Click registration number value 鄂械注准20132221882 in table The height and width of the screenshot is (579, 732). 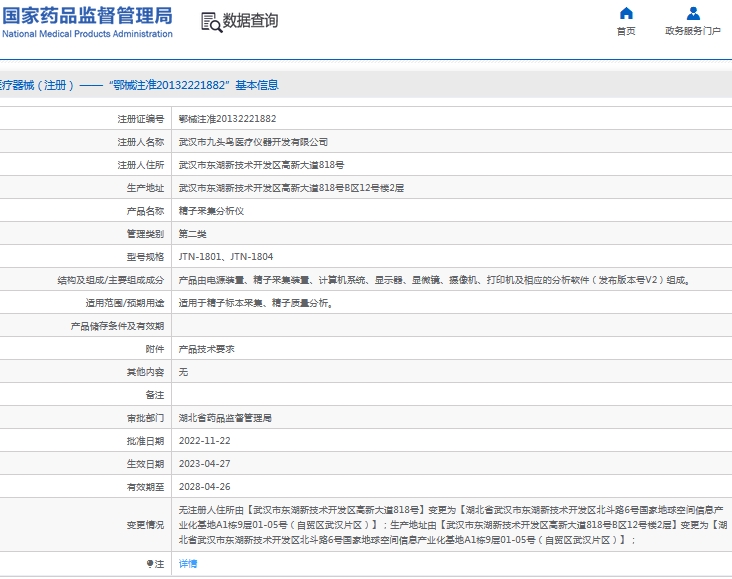click(x=227, y=119)
